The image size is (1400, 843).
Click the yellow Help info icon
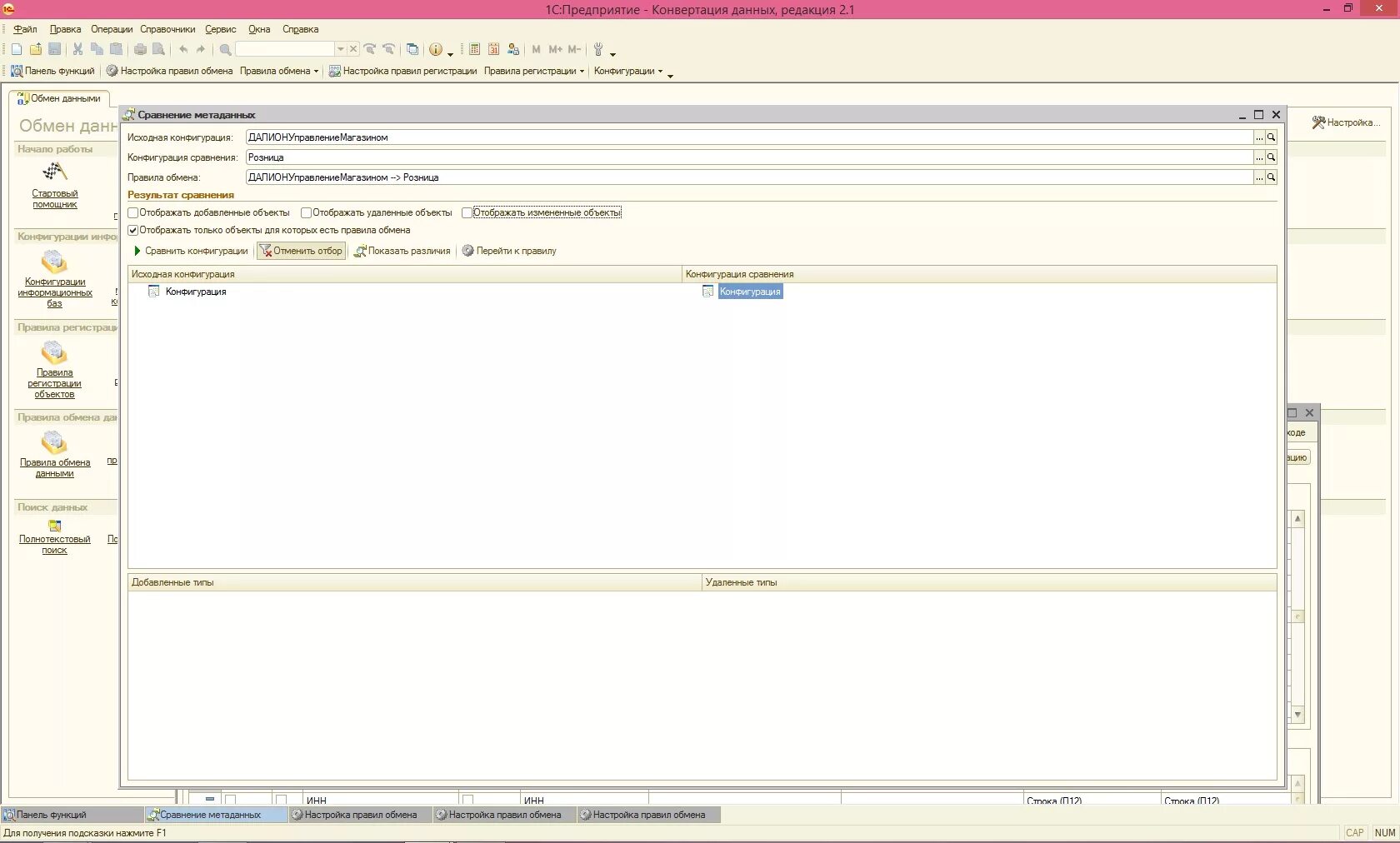tap(435, 49)
